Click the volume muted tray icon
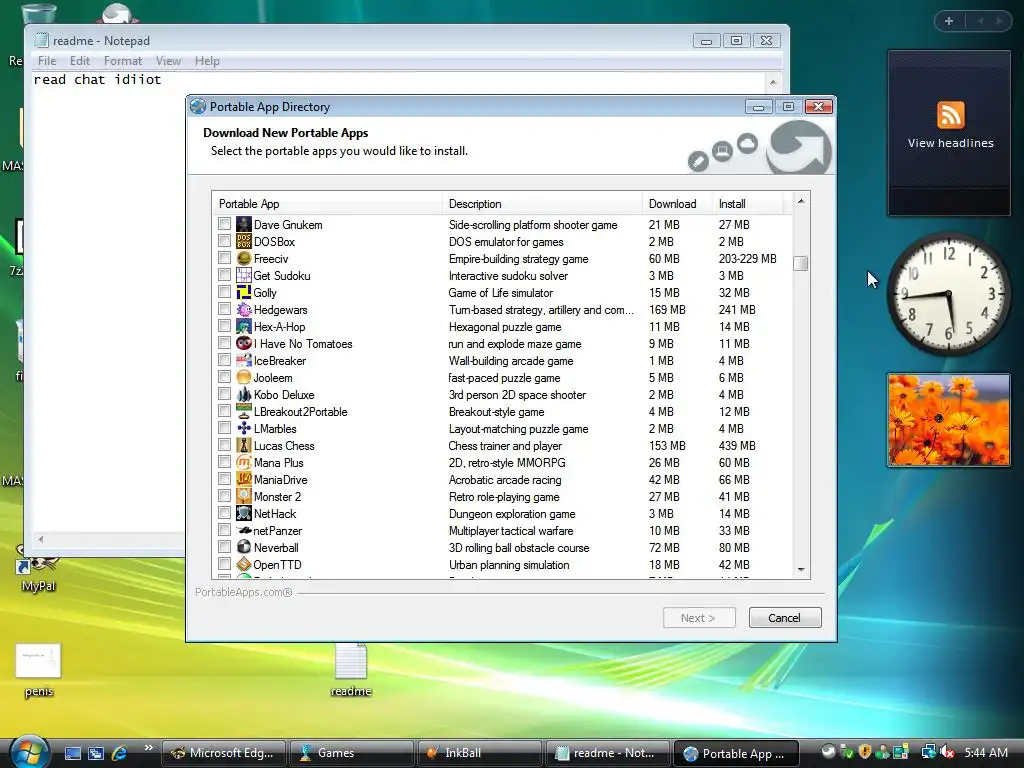The width and height of the screenshot is (1024, 768). coord(947,753)
